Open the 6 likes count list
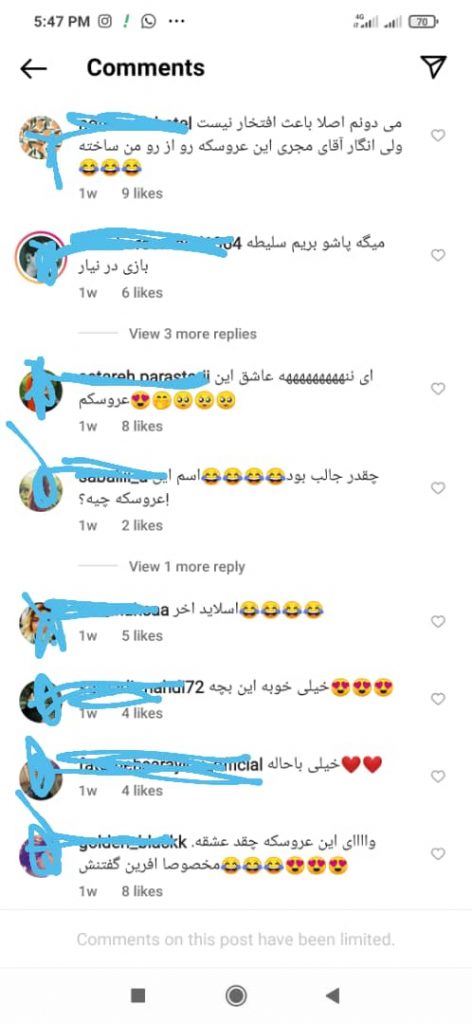This screenshot has height=1024, width=472. (142, 293)
